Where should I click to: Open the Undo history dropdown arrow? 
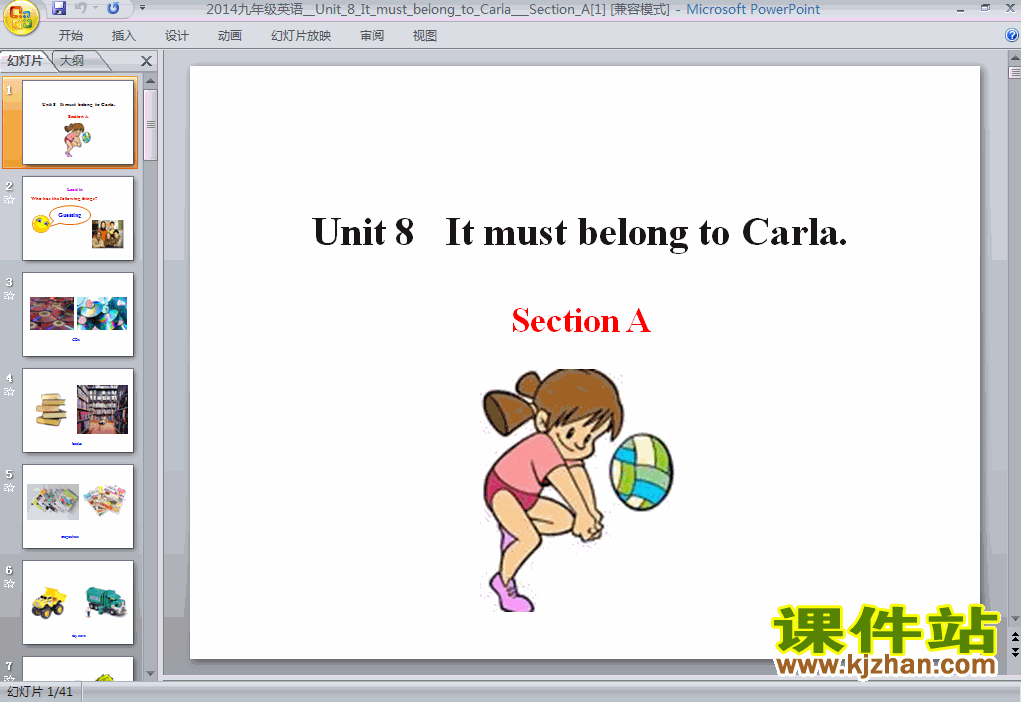(x=95, y=8)
